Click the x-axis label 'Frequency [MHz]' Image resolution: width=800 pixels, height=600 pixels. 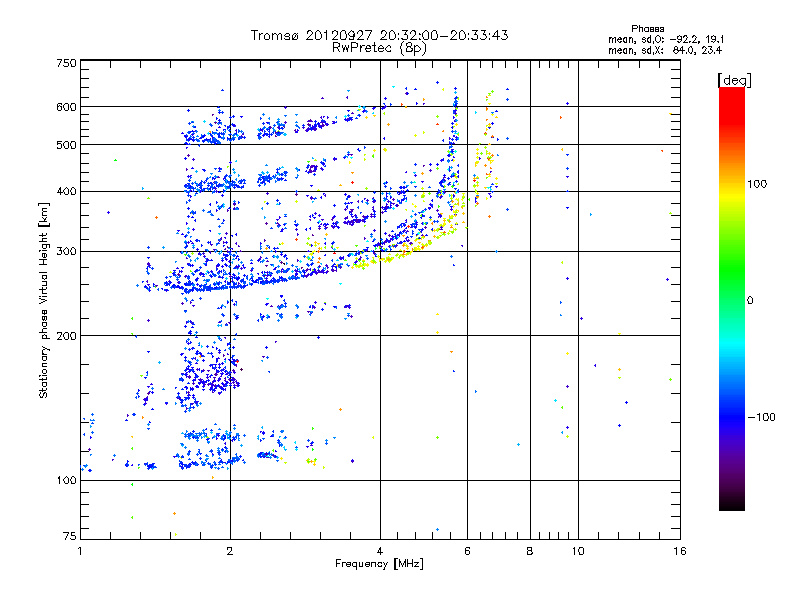[379, 564]
